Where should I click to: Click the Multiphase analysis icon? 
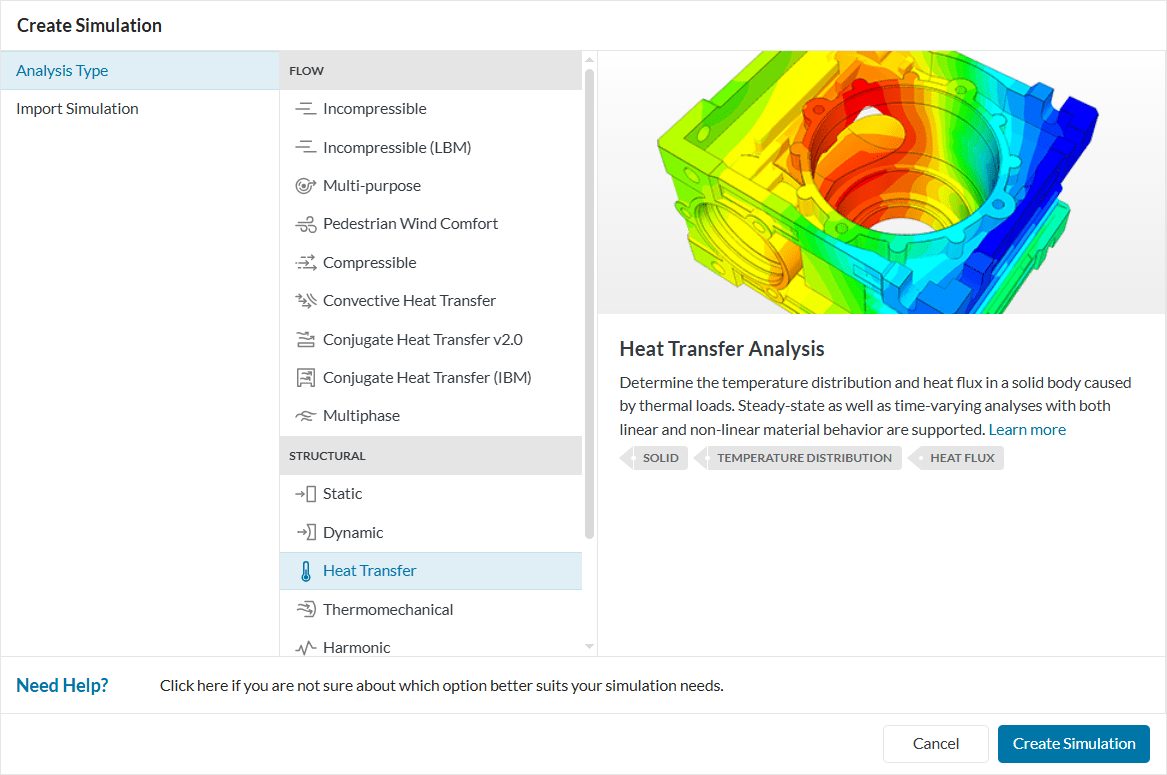click(306, 415)
